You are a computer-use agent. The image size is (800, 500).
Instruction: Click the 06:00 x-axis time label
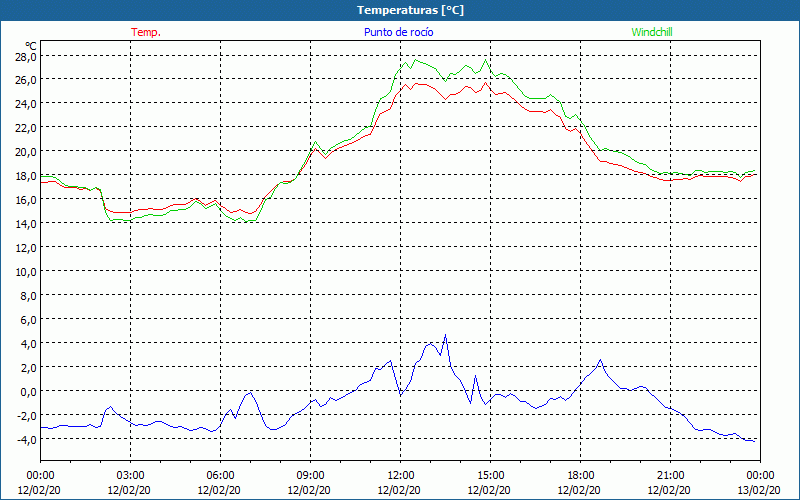click(220, 476)
